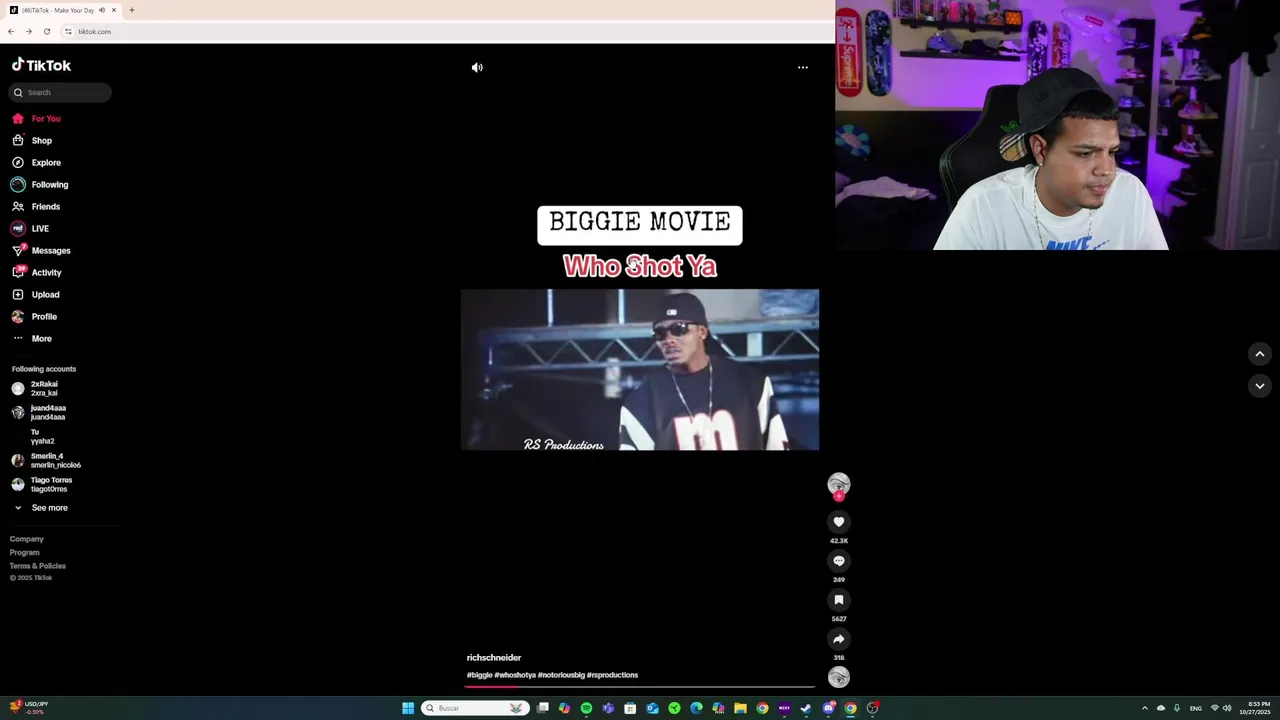This screenshot has height=720, width=1280.
Task: Click the TikTok logo
Action: coord(41,65)
